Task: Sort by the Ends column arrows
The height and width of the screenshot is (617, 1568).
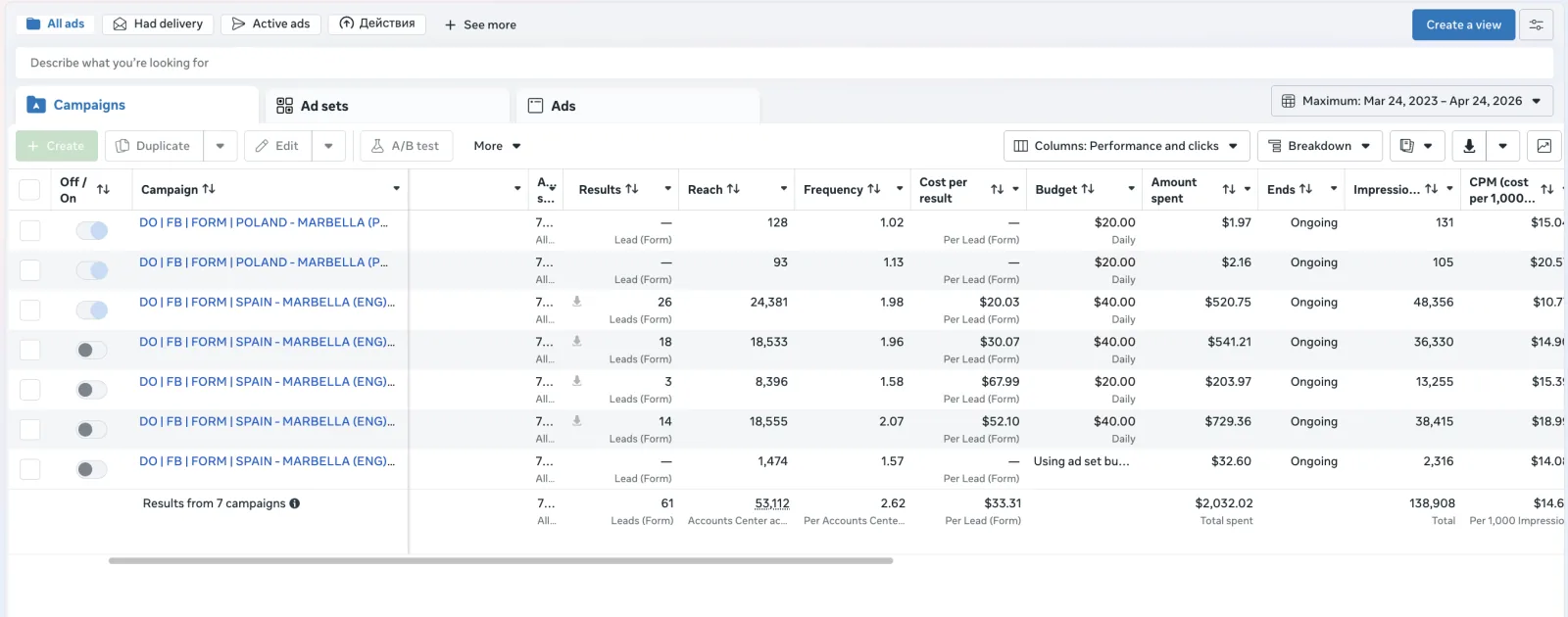Action: point(1305,189)
